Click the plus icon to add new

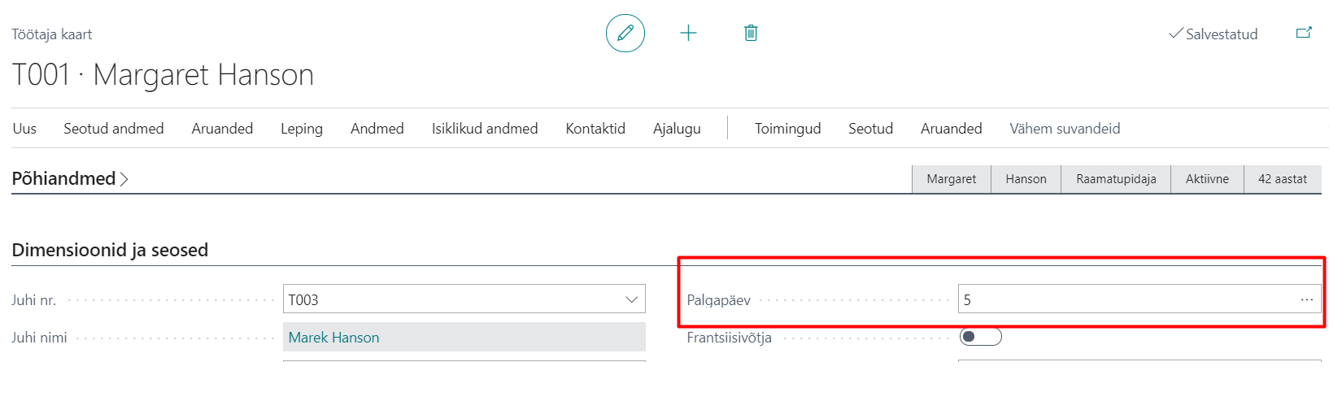tap(688, 33)
